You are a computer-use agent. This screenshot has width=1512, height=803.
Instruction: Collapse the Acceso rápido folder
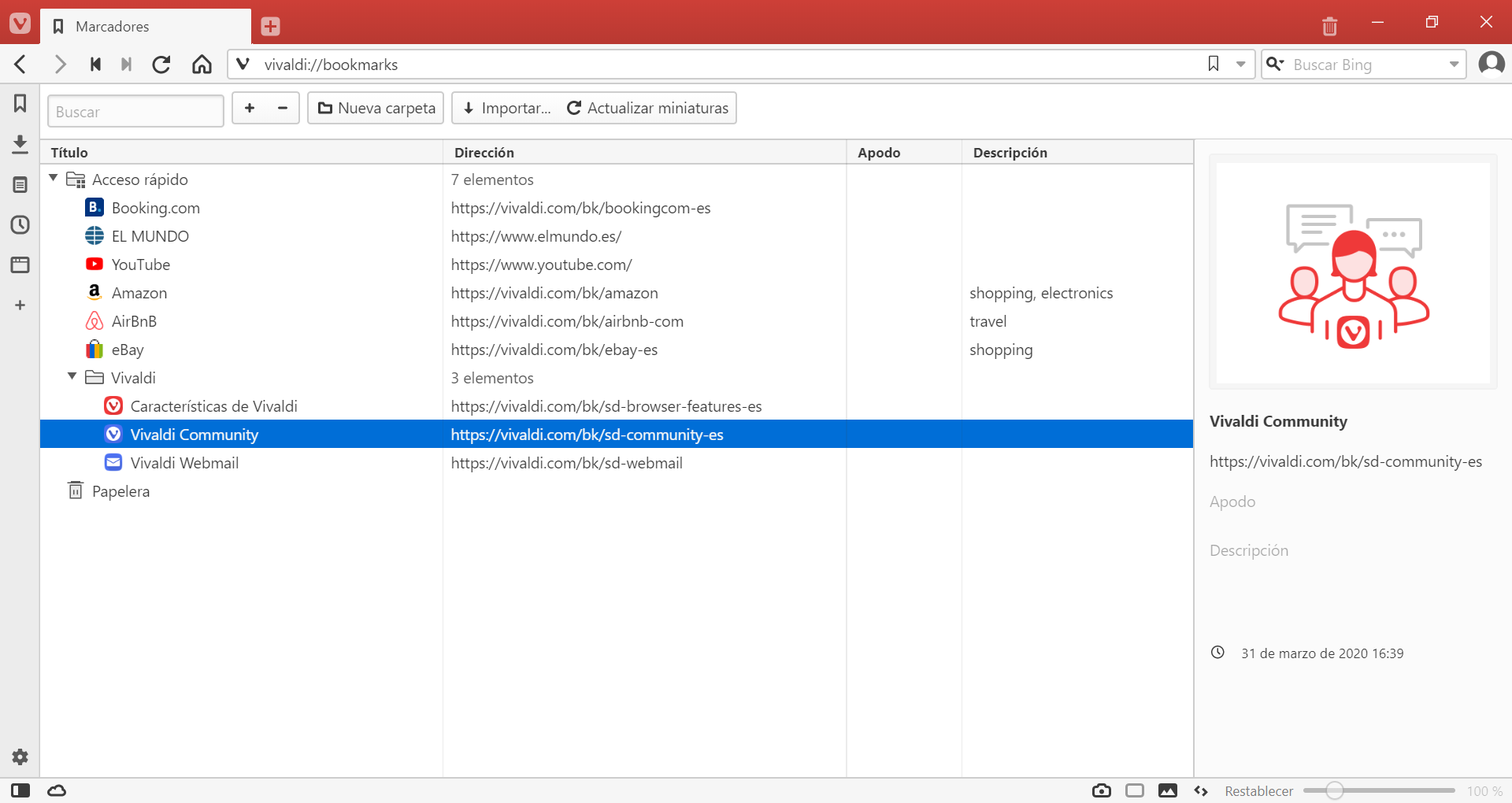point(54,179)
